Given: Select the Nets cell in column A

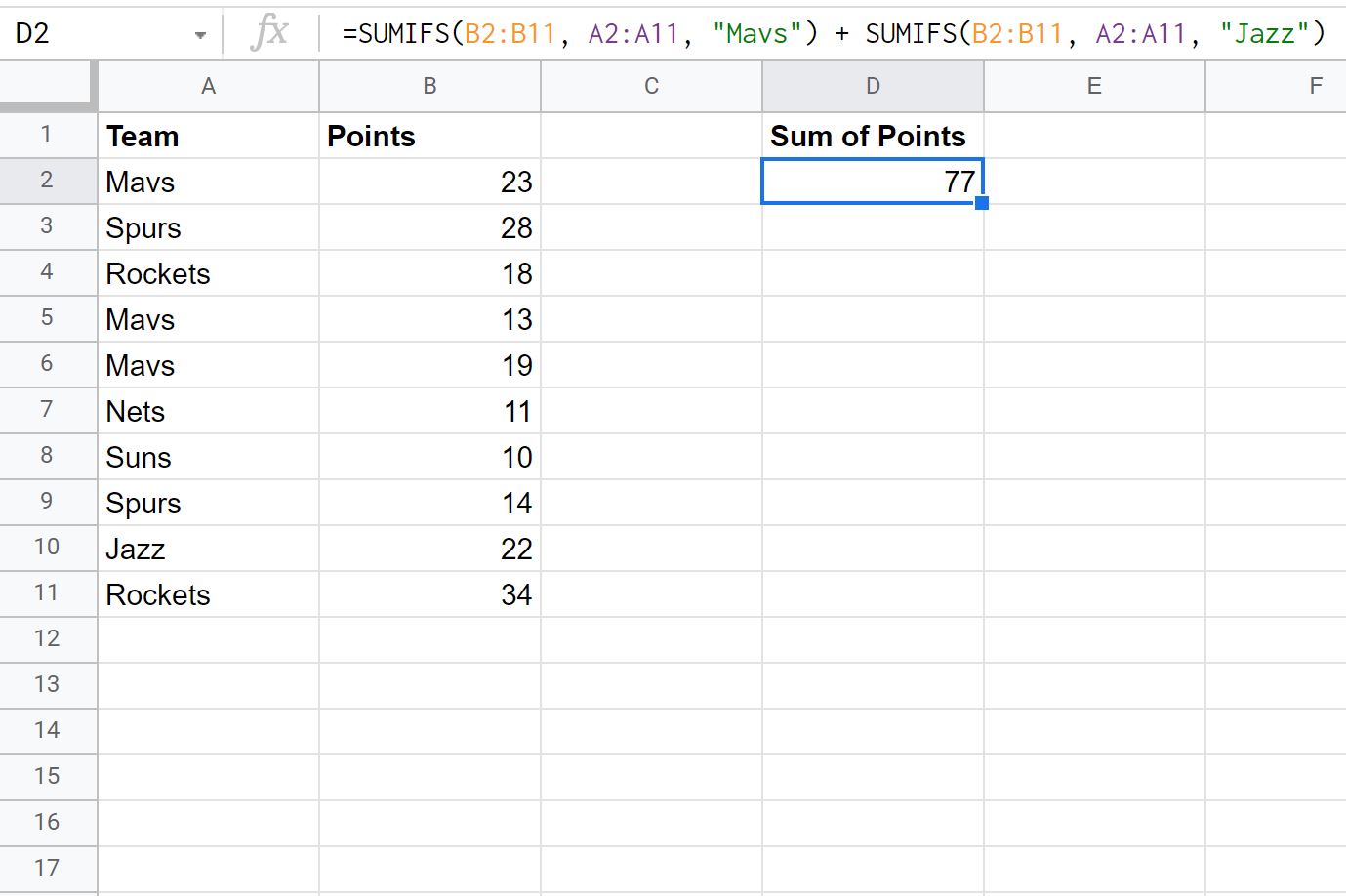Looking at the screenshot, I should (208, 411).
